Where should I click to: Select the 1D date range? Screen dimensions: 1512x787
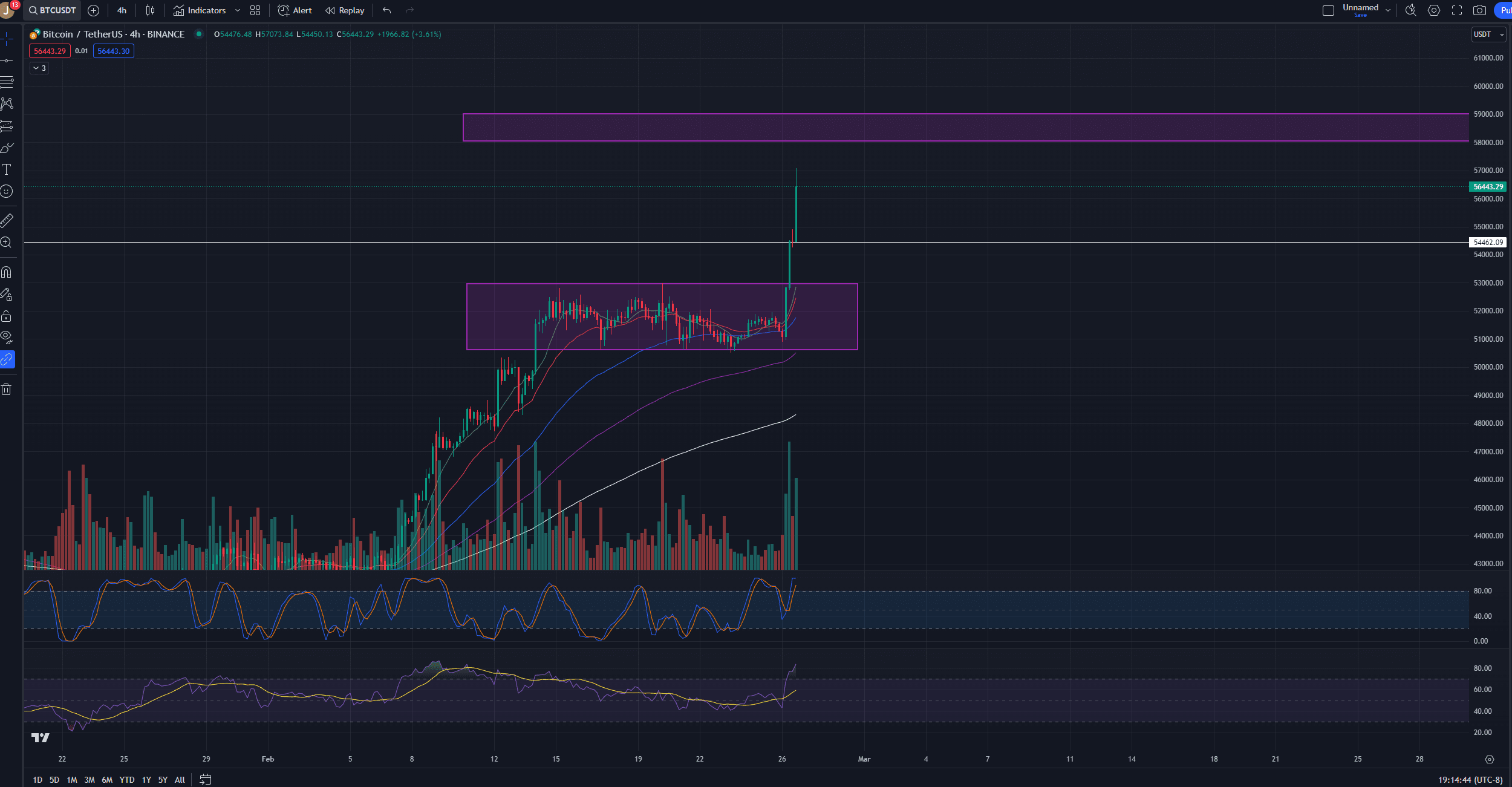(x=37, y=780)
